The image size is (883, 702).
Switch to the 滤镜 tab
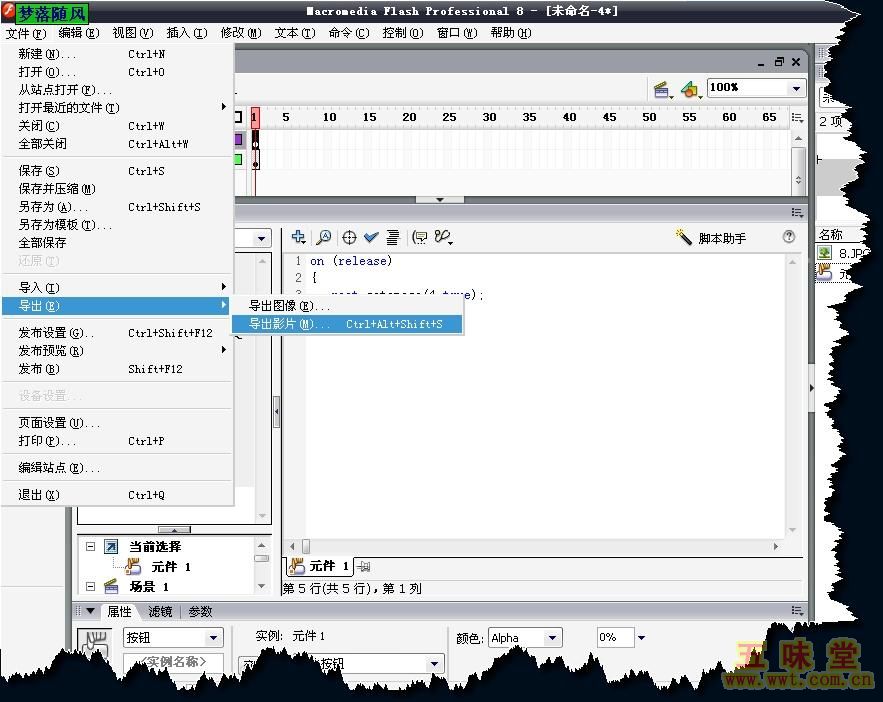(160, 612)
